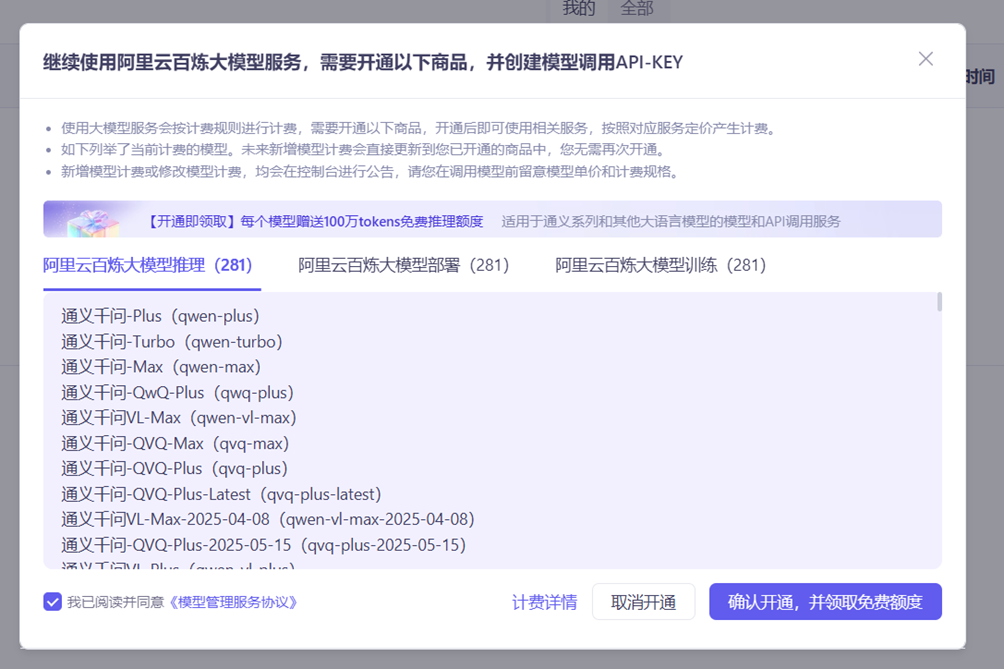
Task: Click the 取消开通 button
Action: click(x=644, y=602)
